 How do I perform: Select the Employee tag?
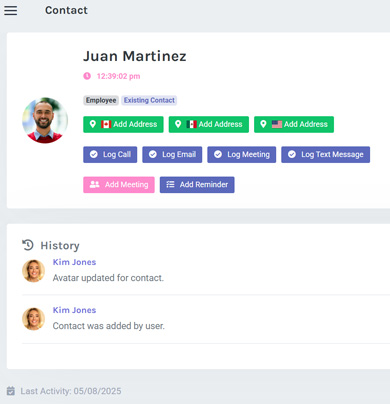tap(101, 100)
